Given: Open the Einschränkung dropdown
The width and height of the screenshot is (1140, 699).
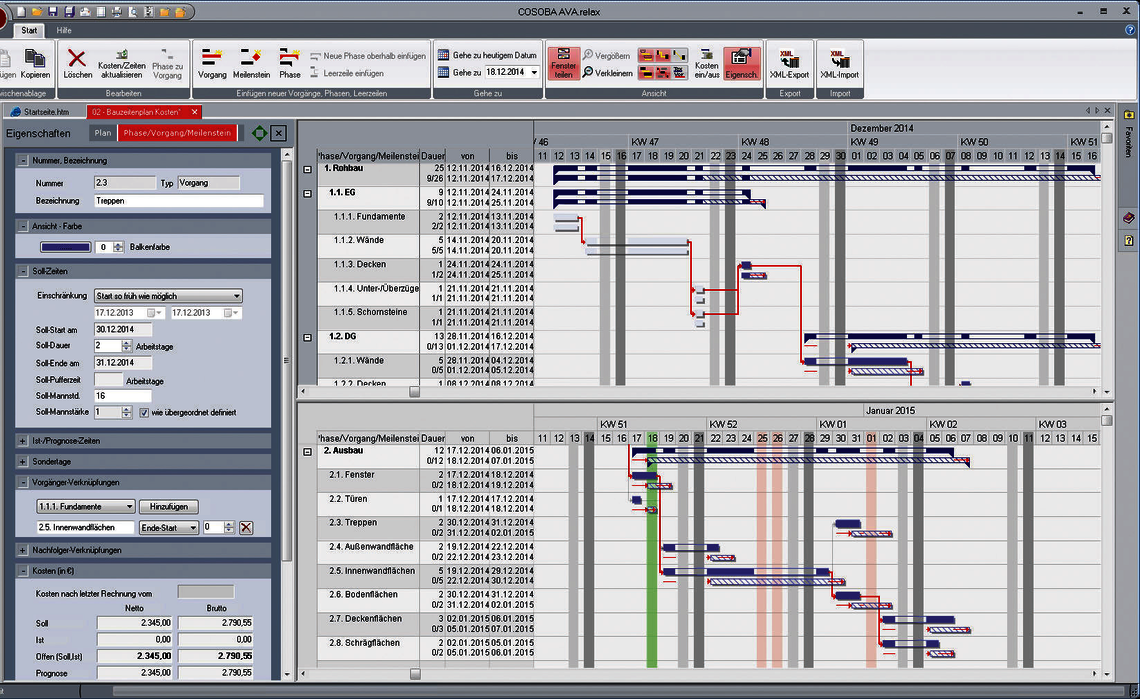Looking at the screenshot, I should [x=168, y=296].
